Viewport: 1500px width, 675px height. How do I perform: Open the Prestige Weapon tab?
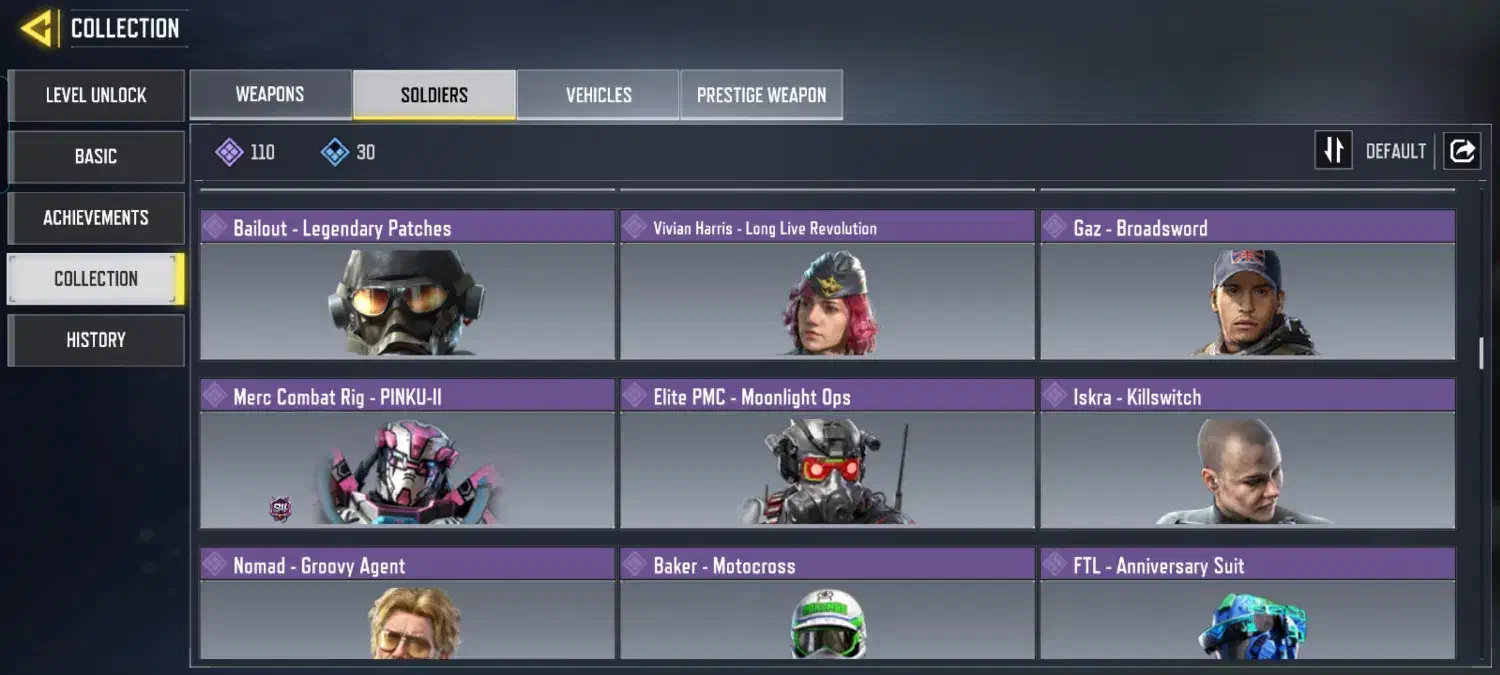point(761,95)
